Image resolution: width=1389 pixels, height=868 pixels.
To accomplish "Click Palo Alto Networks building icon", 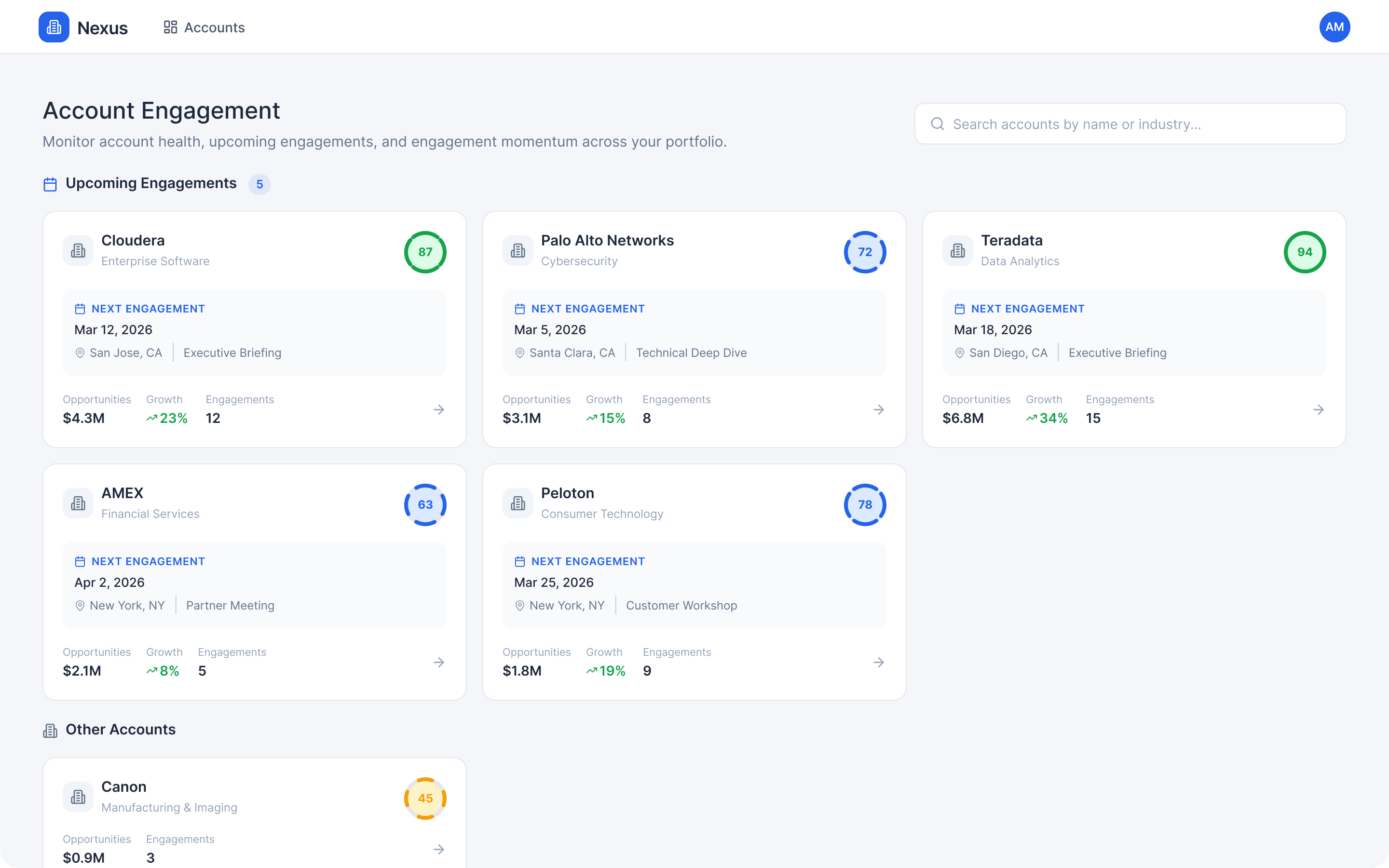I will click(517, 251).
